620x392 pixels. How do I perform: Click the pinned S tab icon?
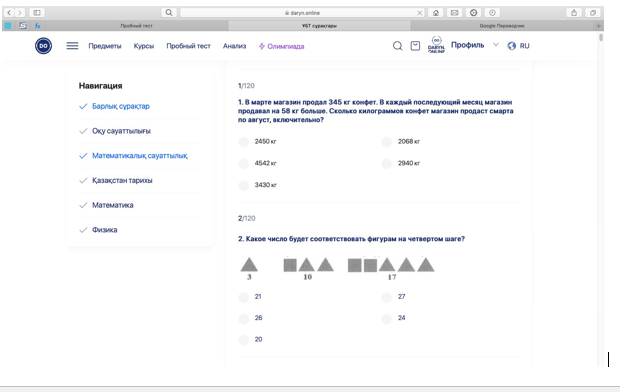[x=23, y=26]
